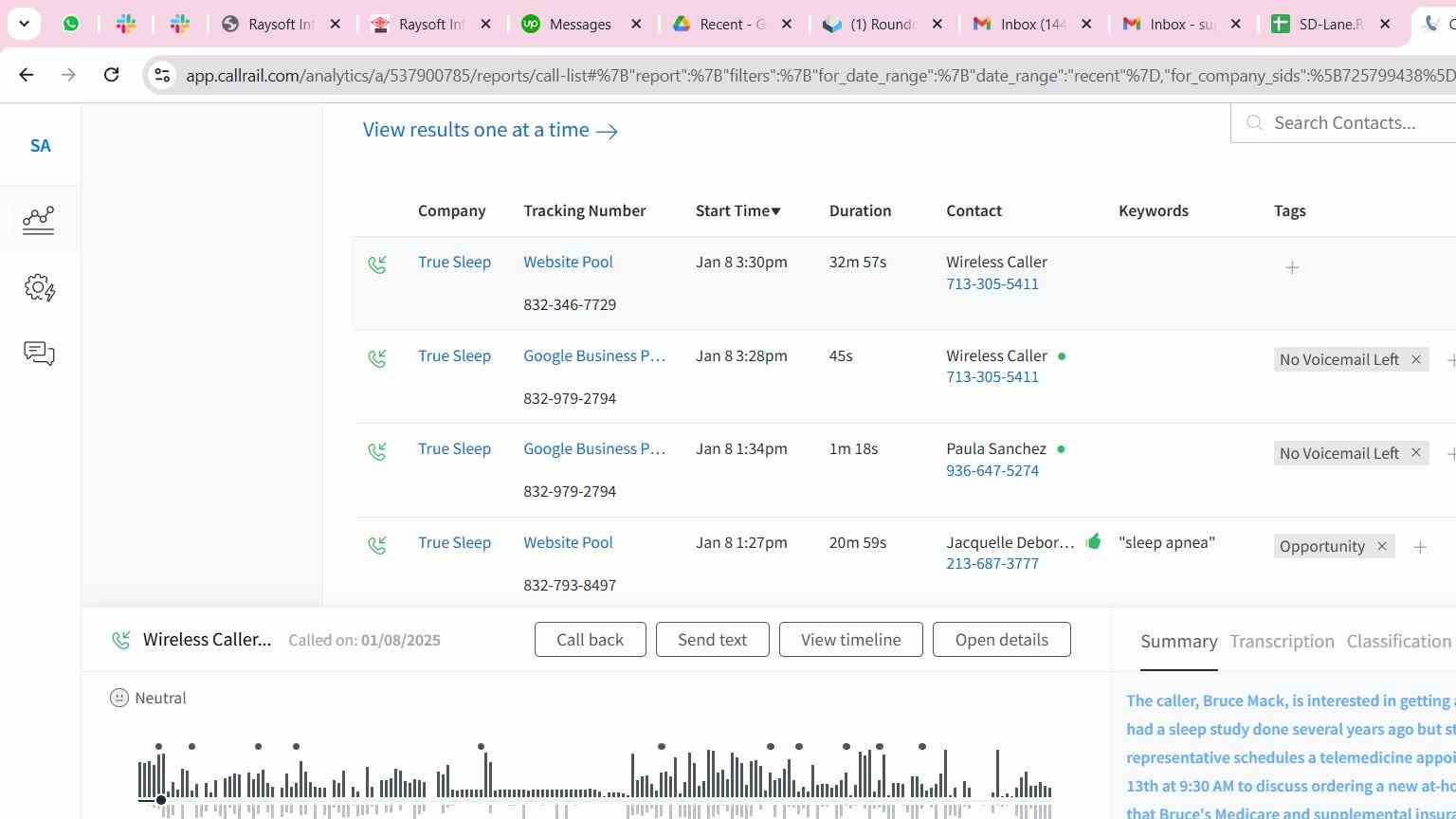This screenshot has height=819, width=1456.
Task: Click call icon beside Wireless Caller in detail panel
Action: (121, 640)
